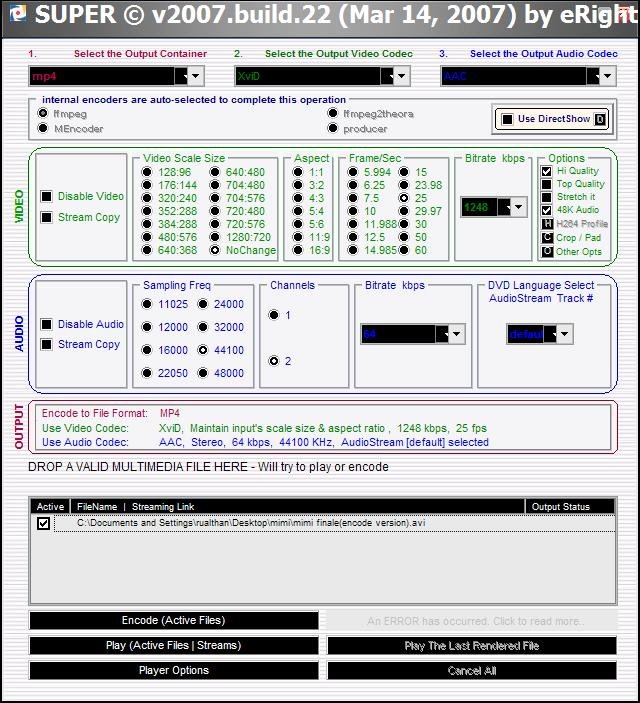The height and width of the screenshot is (703, 640).
Task: Tick the Disable Audio checkbox
Action: point(46,324)
